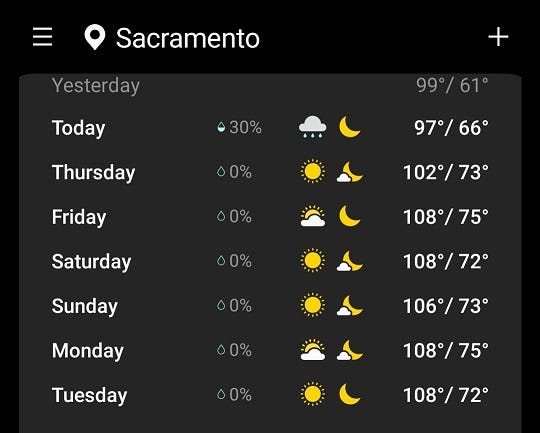This screenshot has height=433, width=540.
Task: Expand Thursday's forecast details
Action: pyautogui.click(x=270, y=172)
